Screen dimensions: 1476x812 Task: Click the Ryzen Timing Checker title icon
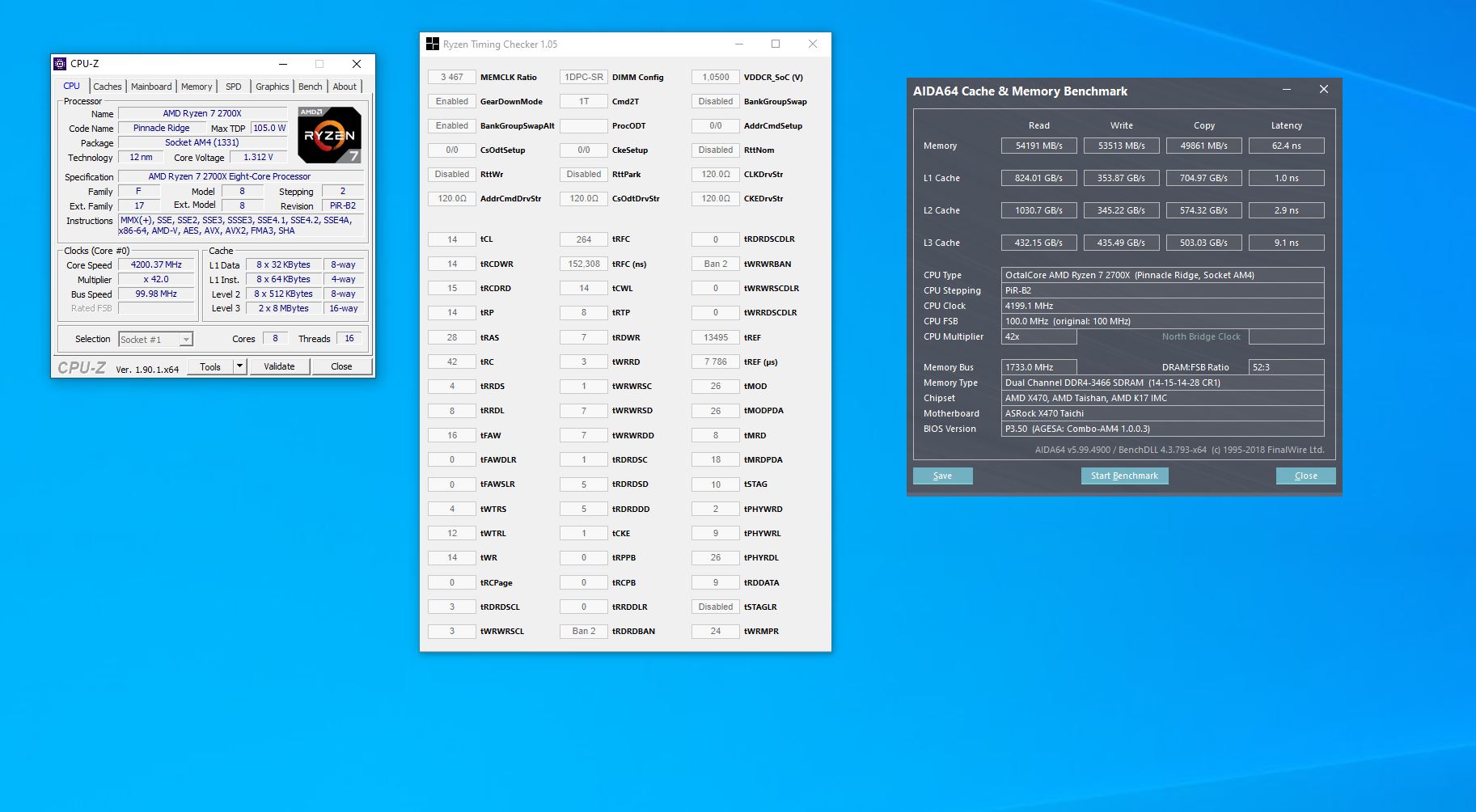pyautogui.click(x=433, y=44)
